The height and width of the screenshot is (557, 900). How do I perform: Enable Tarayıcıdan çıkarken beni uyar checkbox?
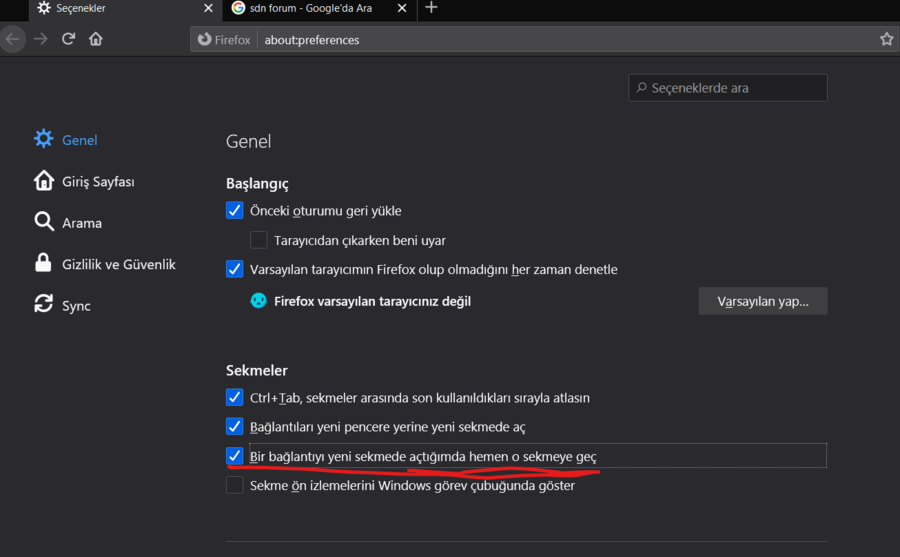(259, 240)
